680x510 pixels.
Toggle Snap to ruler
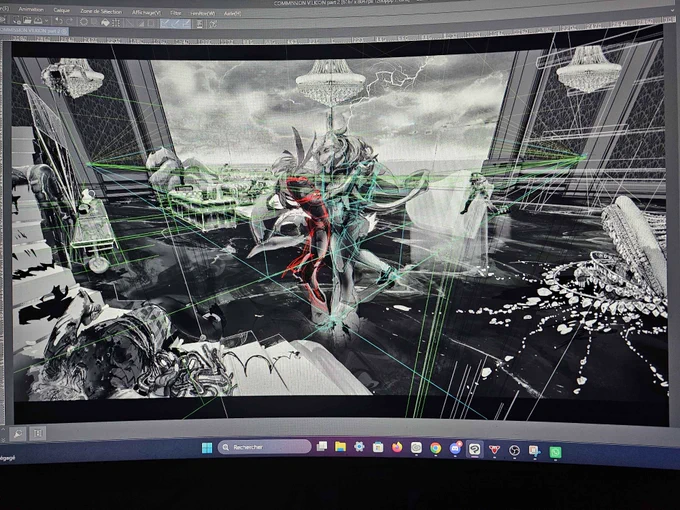click(x=164, y=23)
